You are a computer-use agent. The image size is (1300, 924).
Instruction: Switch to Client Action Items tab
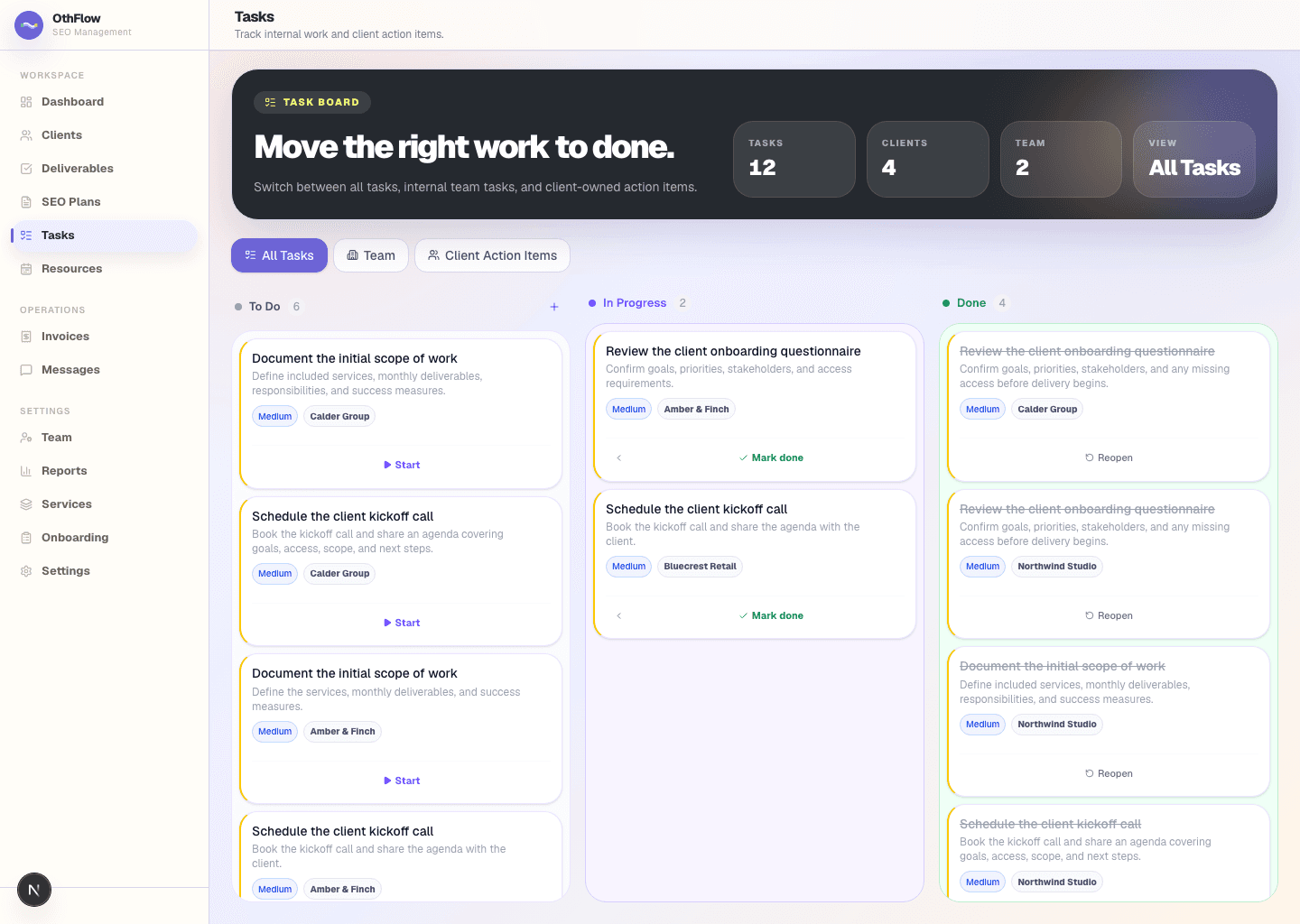(492, 255)
